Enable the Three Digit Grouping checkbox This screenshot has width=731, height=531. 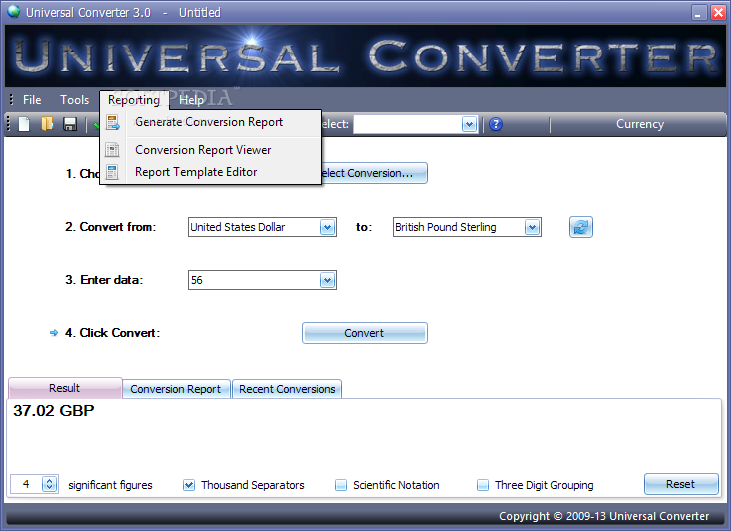[483, 485]
